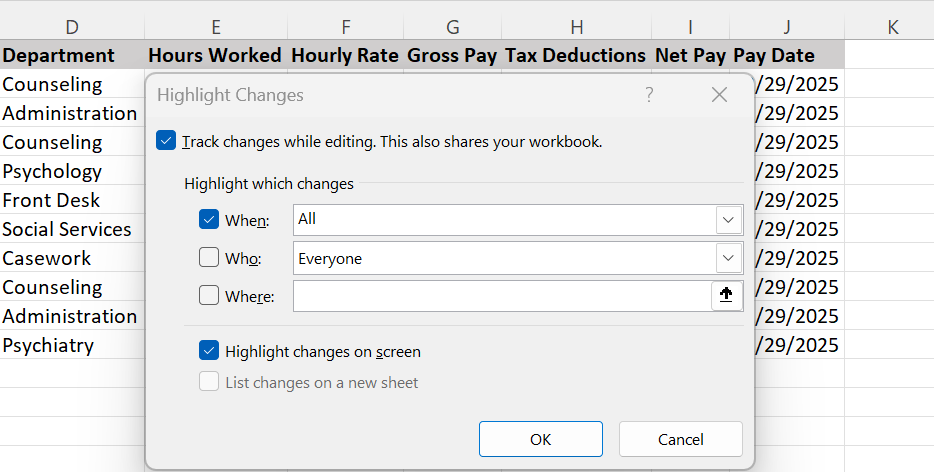Viewport: 934px width, 472px height.
Task: Click the Where range selector arrow icon
Action: (726, 295)
